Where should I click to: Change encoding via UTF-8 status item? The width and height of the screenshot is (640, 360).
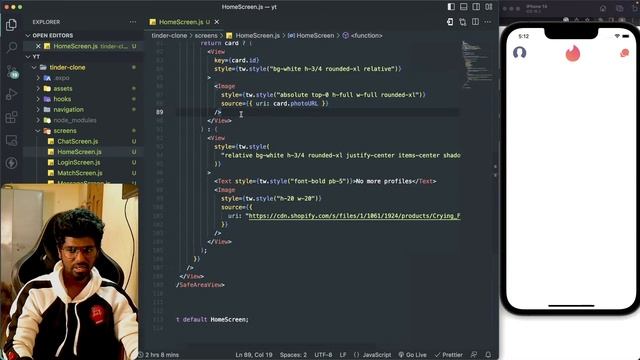(x=323, y=355)
